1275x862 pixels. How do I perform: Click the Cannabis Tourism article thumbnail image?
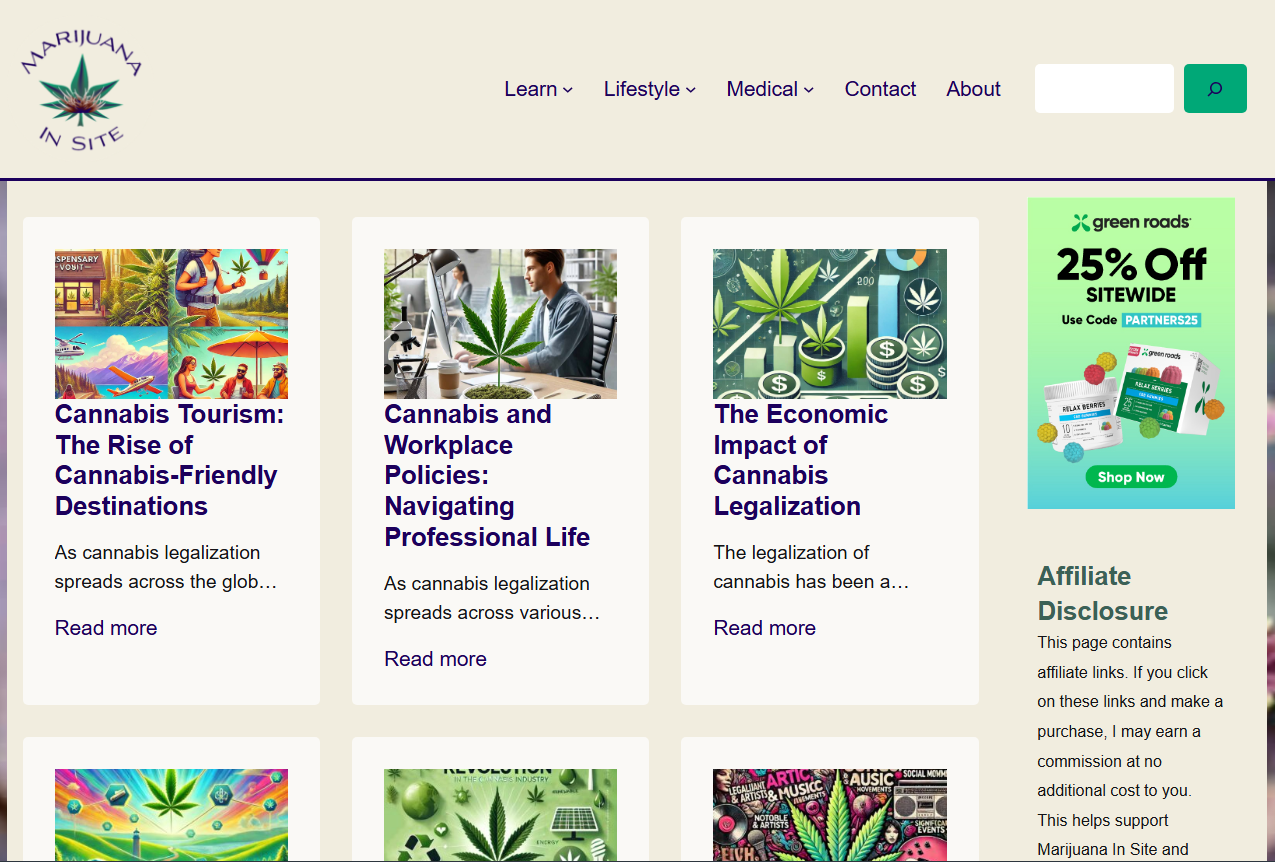pyautogui.click(x=171, y=323)
